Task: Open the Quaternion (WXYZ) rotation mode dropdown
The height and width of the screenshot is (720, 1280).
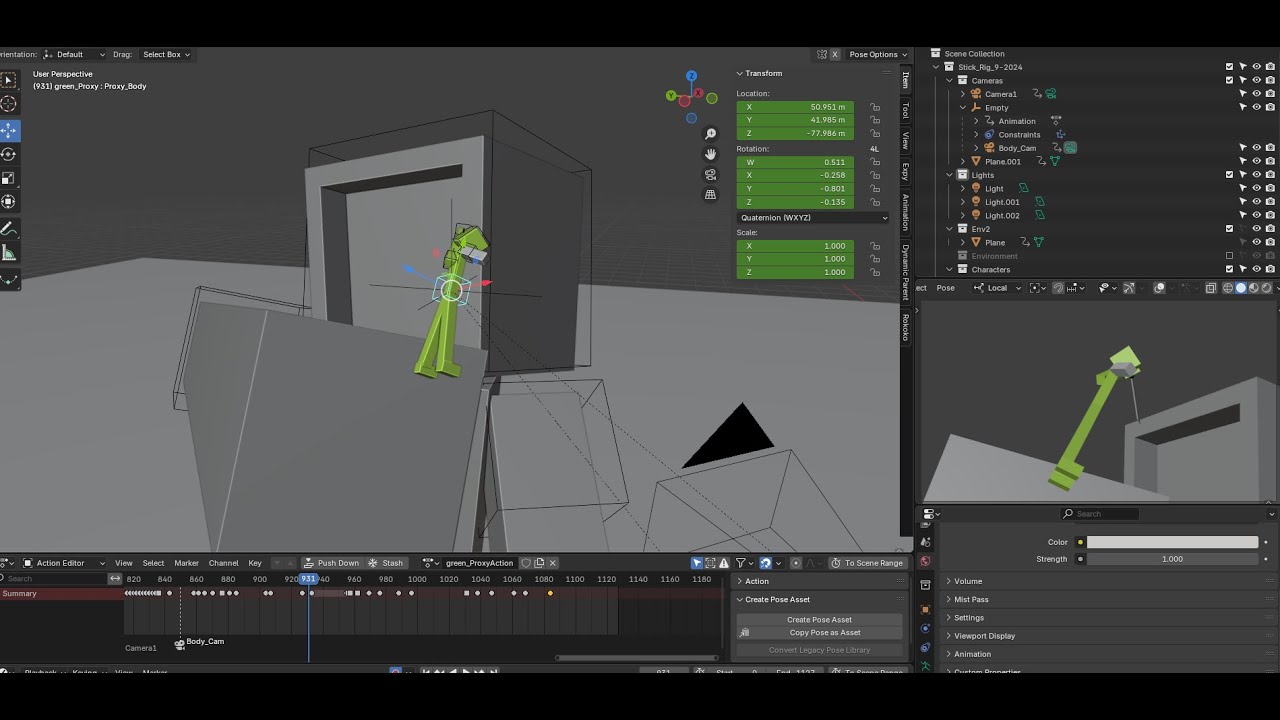Action: pyautogui.click(x=813, y=218)
